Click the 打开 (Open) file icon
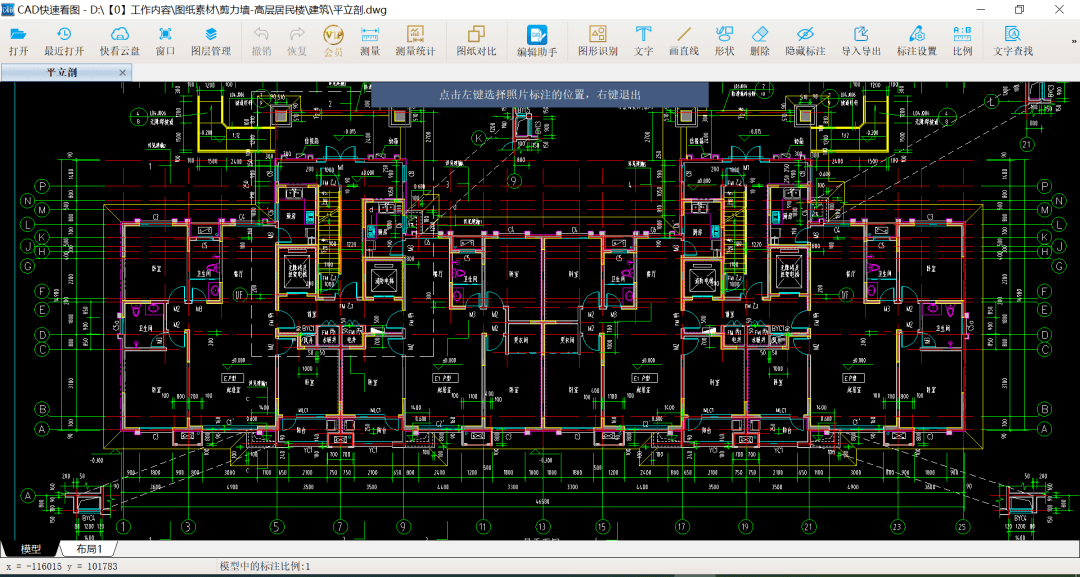The height and width of the screenshot is (577, 1080). tap(18, 40)
